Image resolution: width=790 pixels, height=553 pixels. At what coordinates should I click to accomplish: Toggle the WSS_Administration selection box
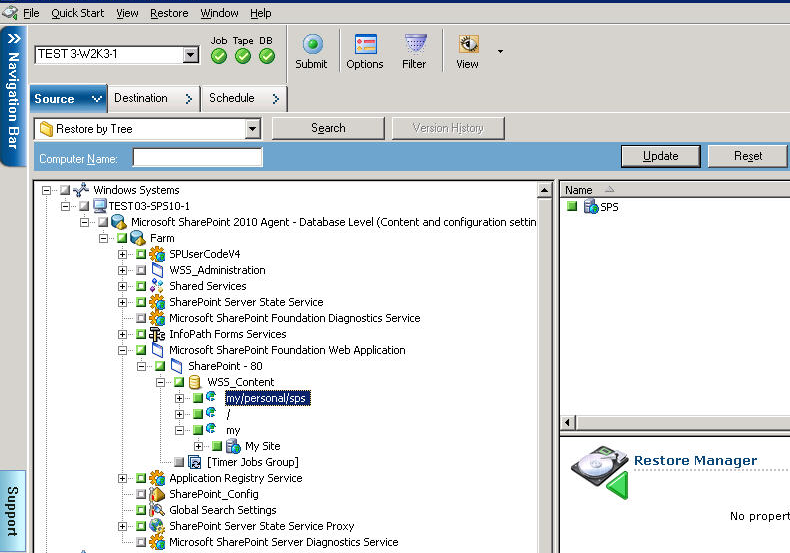[141, 270]
